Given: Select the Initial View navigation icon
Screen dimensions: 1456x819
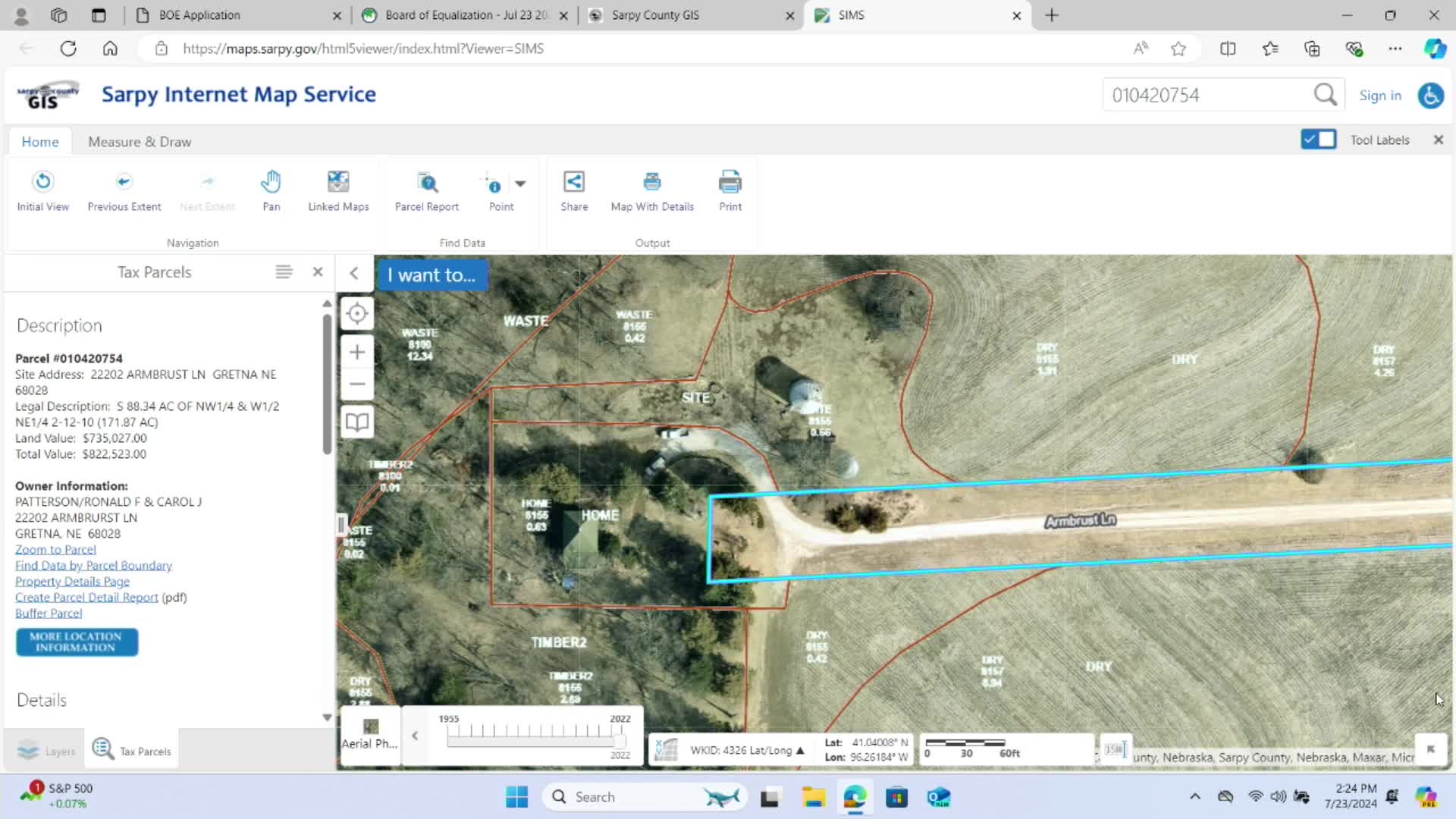Looking at the screenshot, I should 42,188.
